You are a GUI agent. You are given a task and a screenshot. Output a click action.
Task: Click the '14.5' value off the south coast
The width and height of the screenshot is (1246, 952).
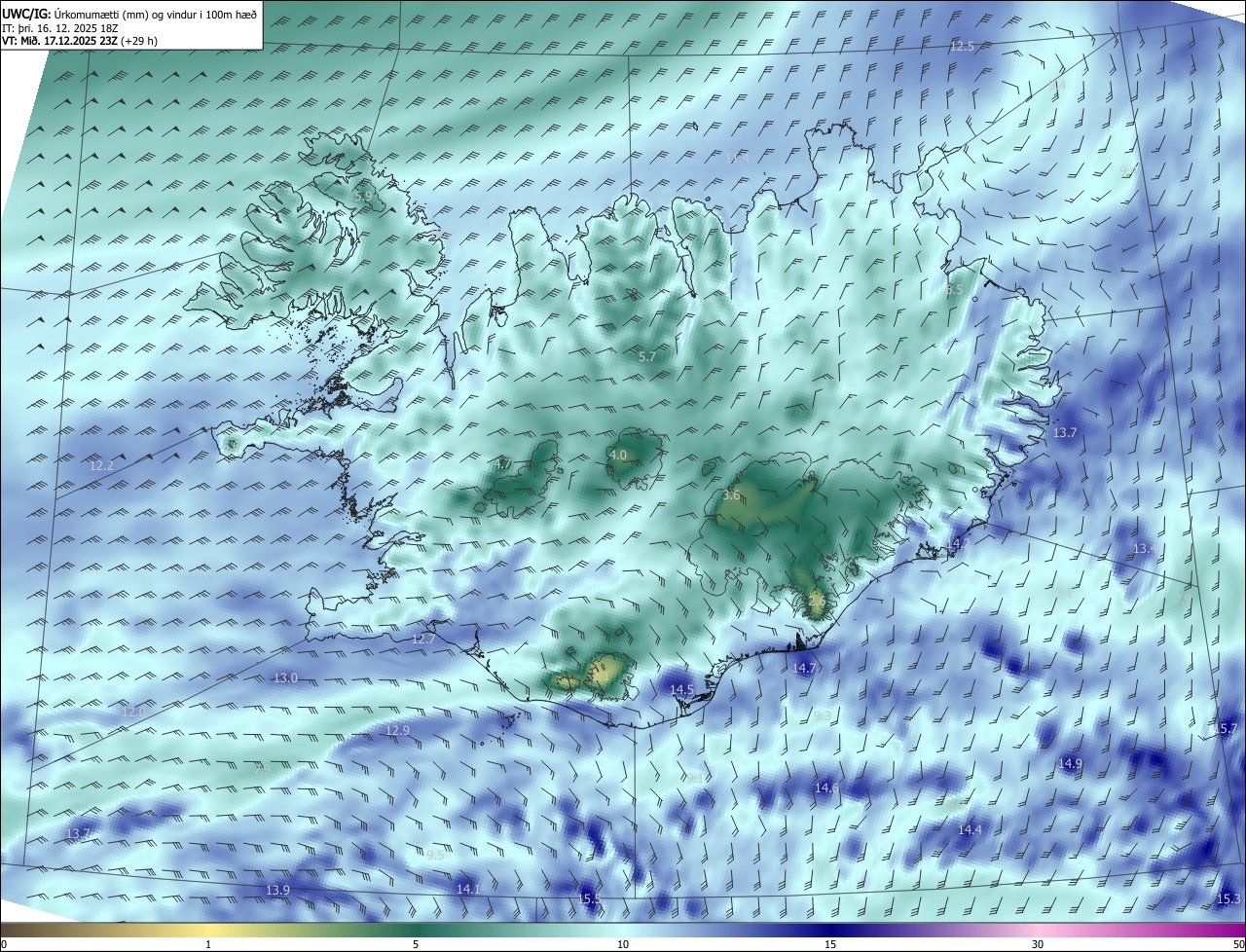682,689
